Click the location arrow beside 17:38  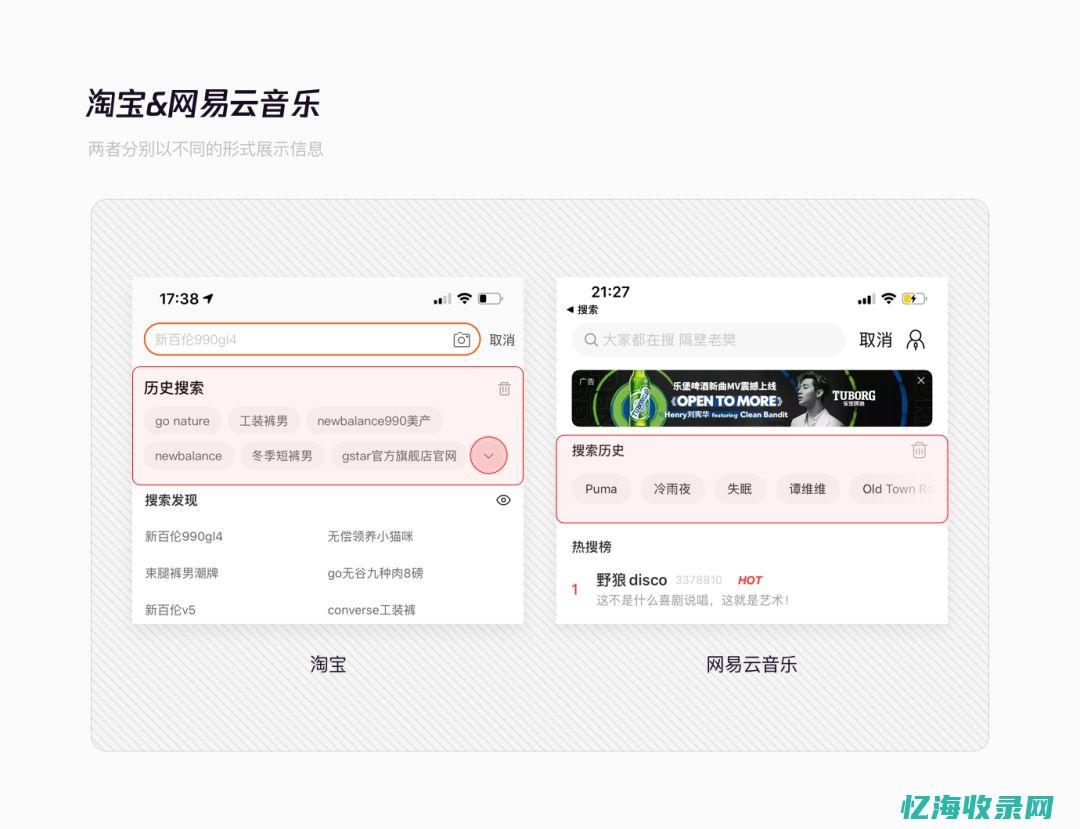207,297
